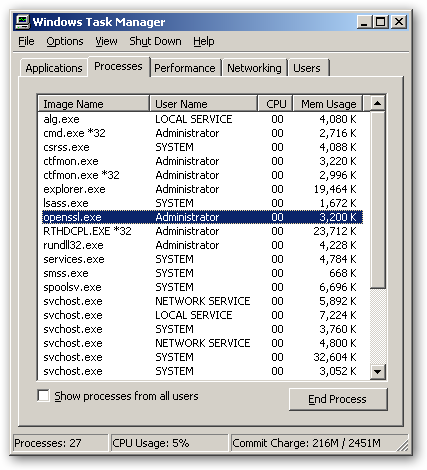Click the 668 K memory value
Viewport: 427px width, 470px height.
(343, 273)
